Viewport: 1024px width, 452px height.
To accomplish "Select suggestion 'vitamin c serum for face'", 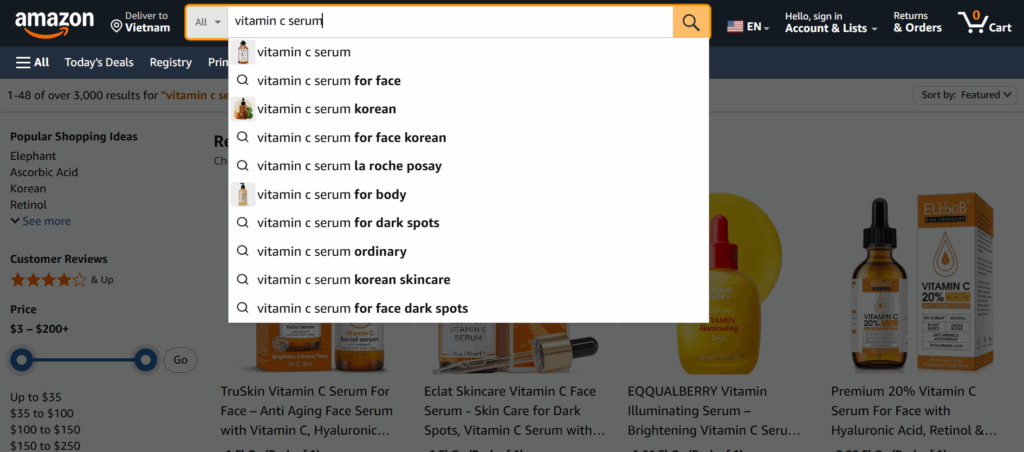I will (x=328, y=80).
